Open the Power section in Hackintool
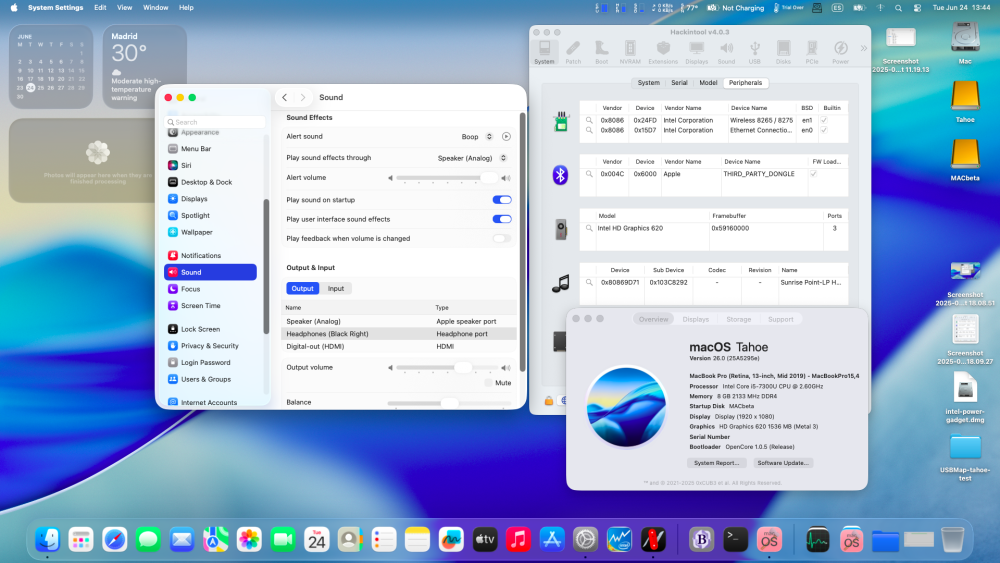The image size is (1000, 563). coord(841,52)
